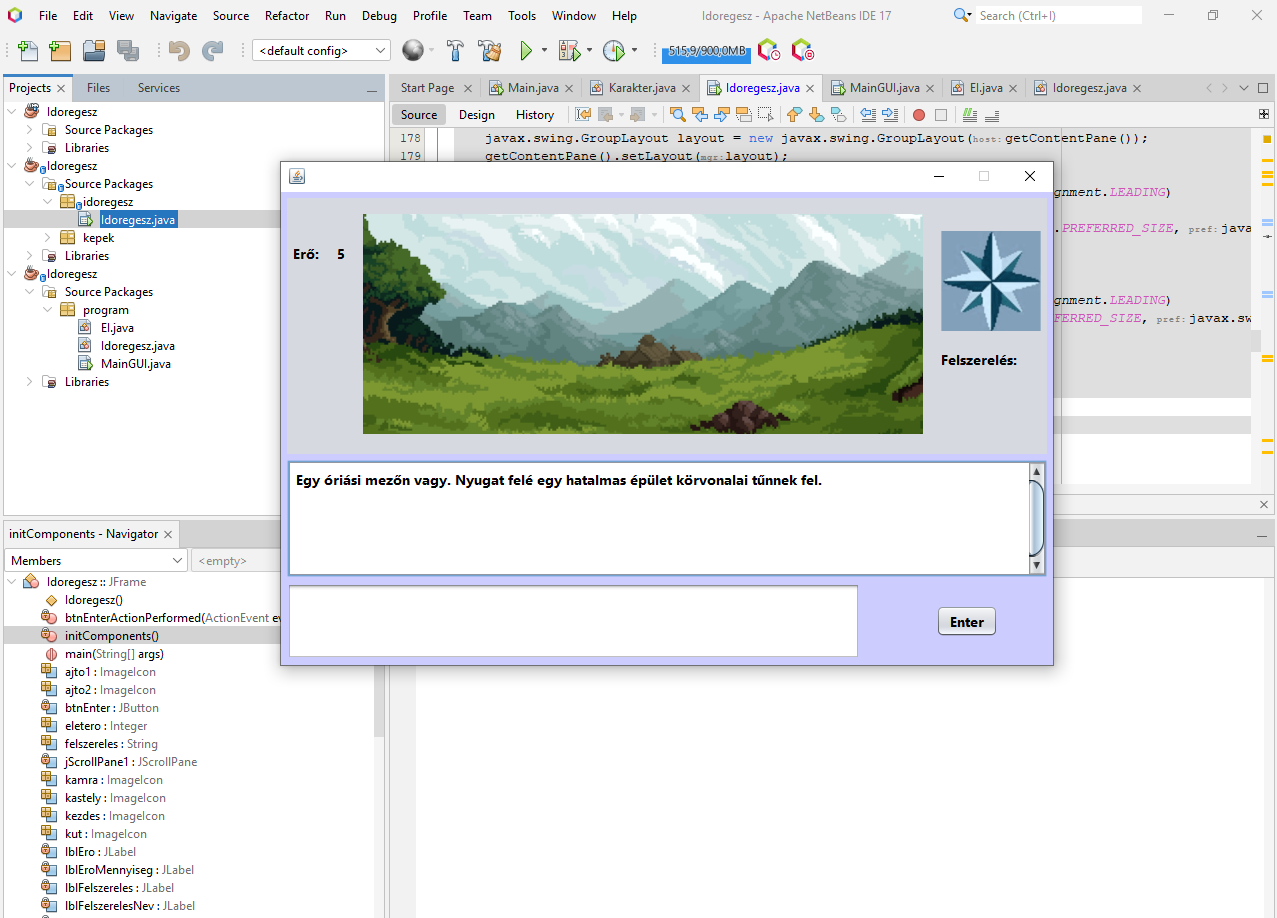Start macro recording with the red circle
Screen dimensions: 1277x918
coord(918,115)
